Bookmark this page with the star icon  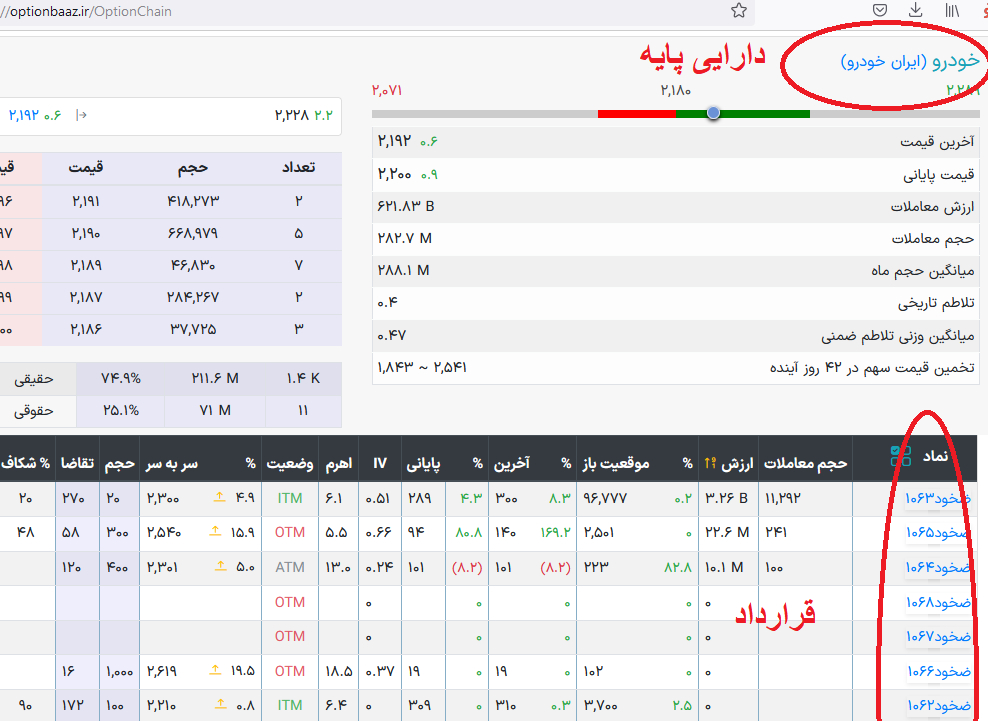click(738, 11)
